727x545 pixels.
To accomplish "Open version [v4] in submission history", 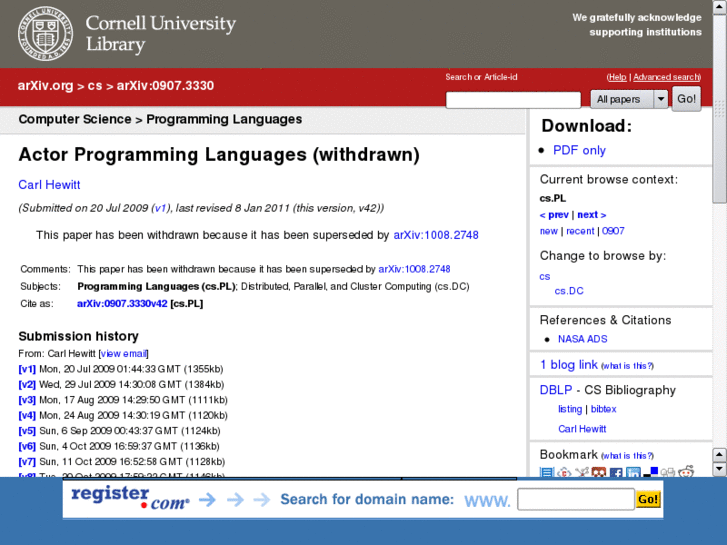I will point(27,415).
